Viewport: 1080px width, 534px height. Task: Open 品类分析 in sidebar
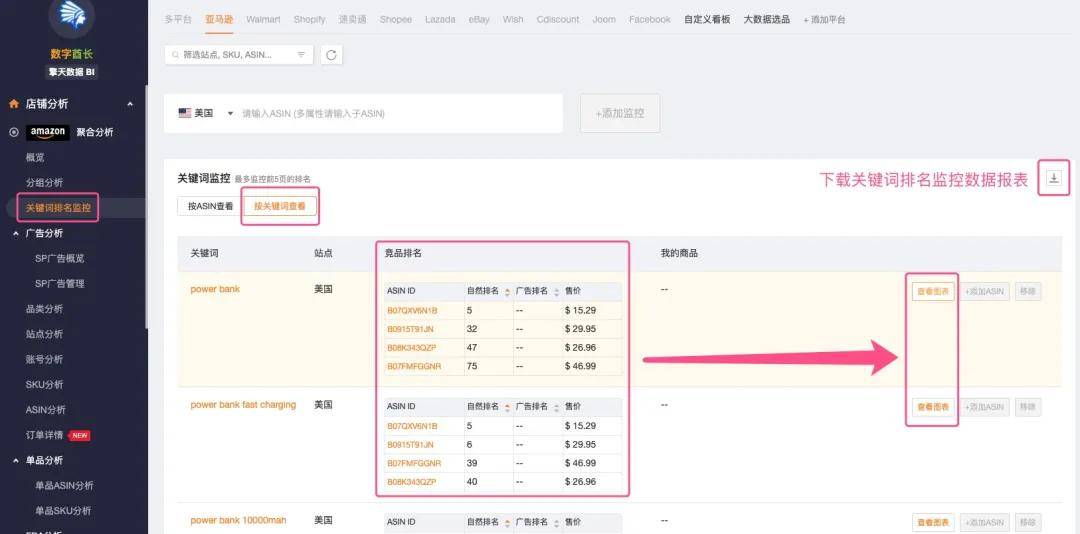click(x=44, y=309)
